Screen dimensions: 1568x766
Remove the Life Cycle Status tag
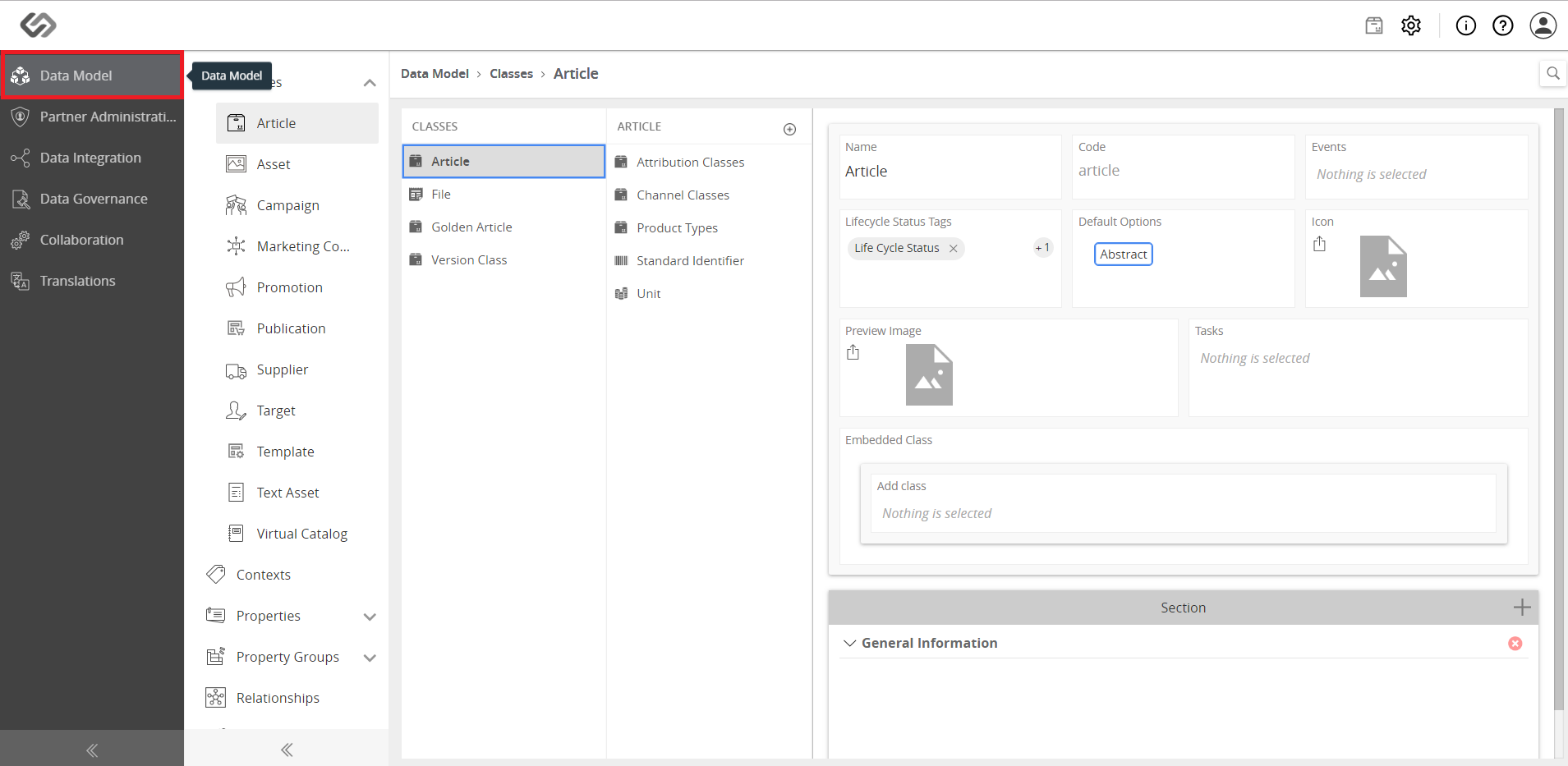point(954,249)
